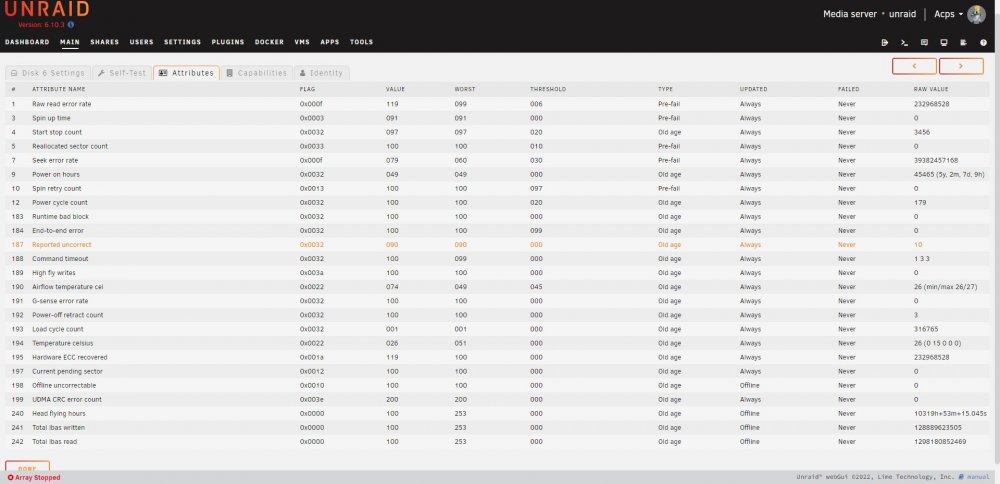The width and height of the screenshot is (1000, 484).
Task: Select the Power cycle count attribute
Action: tap(60, 202)
